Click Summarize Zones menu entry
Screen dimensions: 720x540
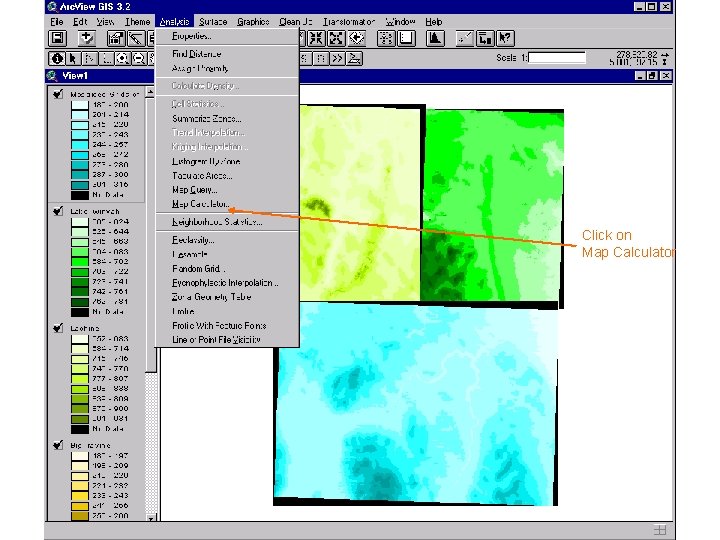pyautogui.click(x=206, y=118)
